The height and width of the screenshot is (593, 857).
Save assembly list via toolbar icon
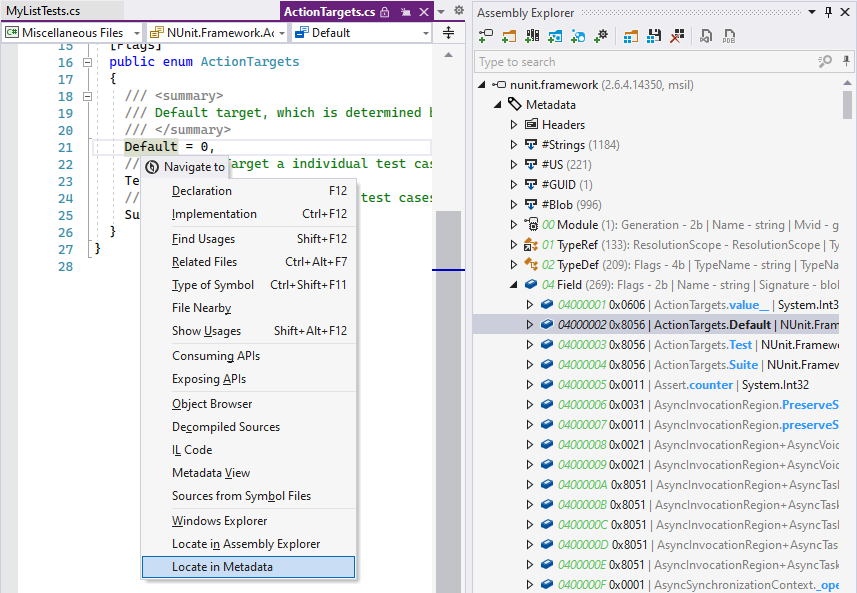tap(655, 35)
